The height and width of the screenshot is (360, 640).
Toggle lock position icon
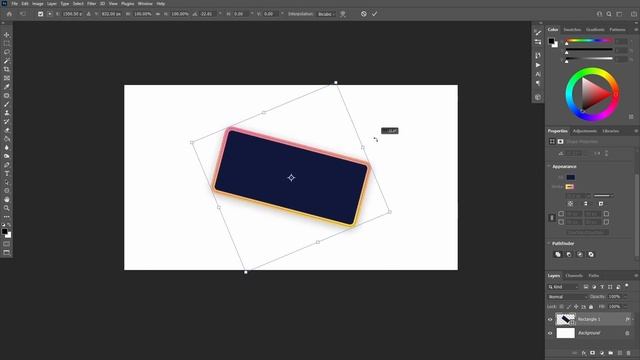[576, 307]
